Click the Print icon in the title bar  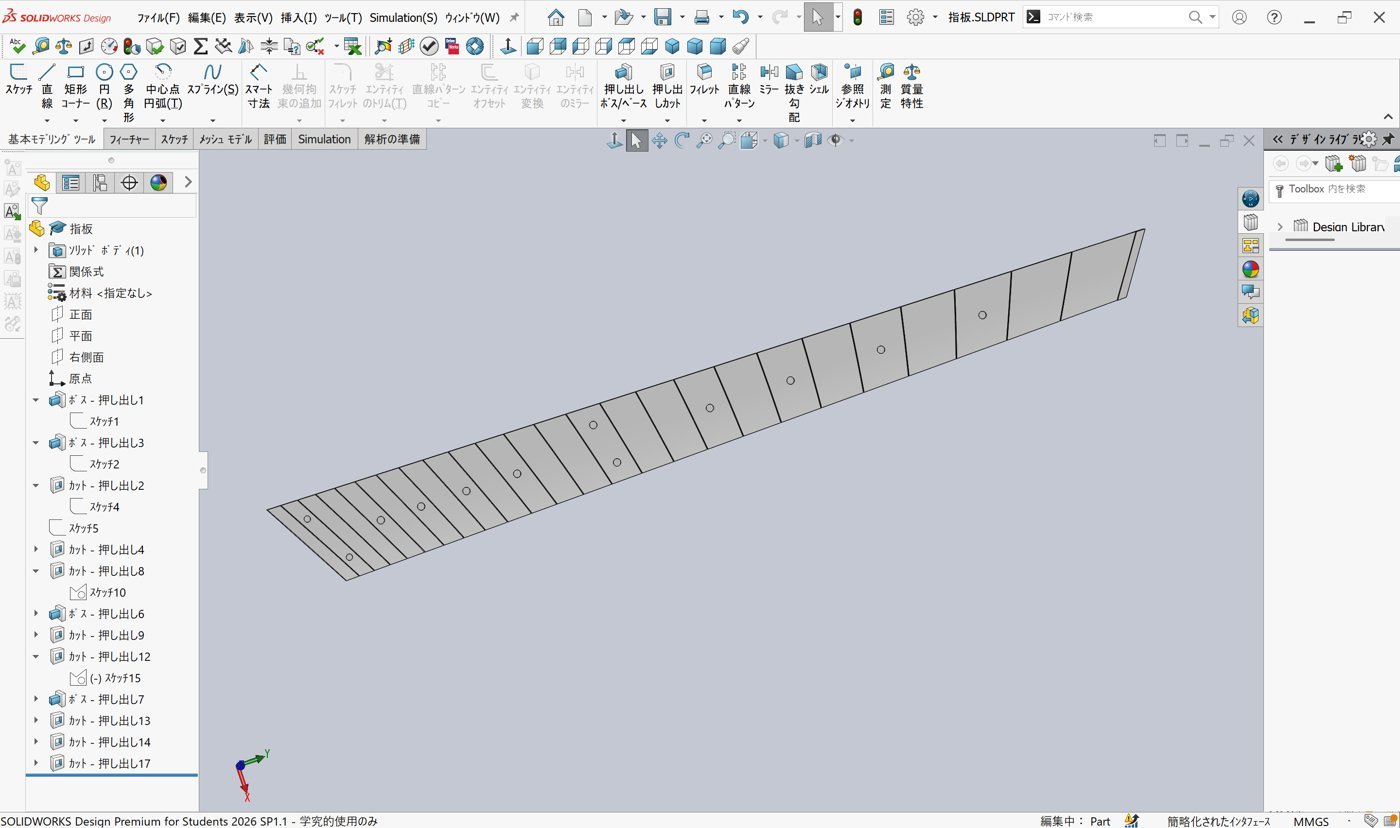(702, 17)
